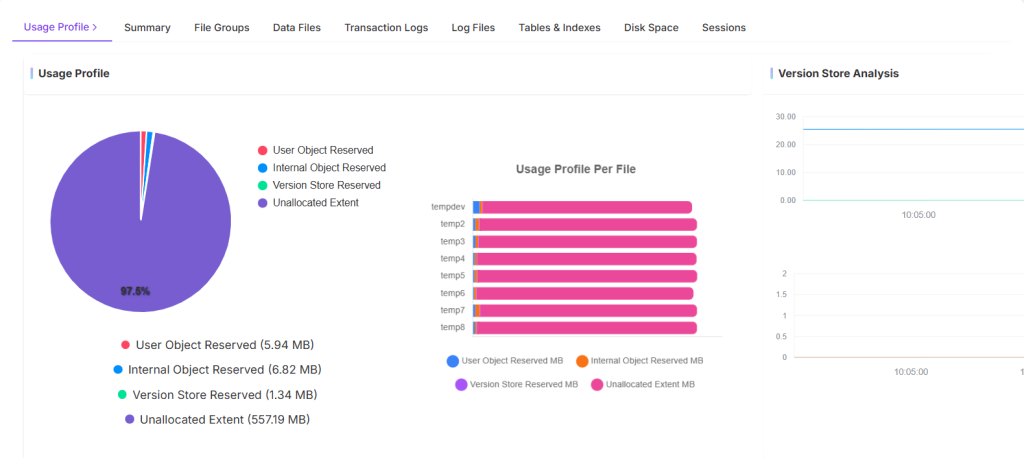Toggle User Object Reserved pie legend dot
Screen dimensions: 1024x458
click(x=262, y=151)
